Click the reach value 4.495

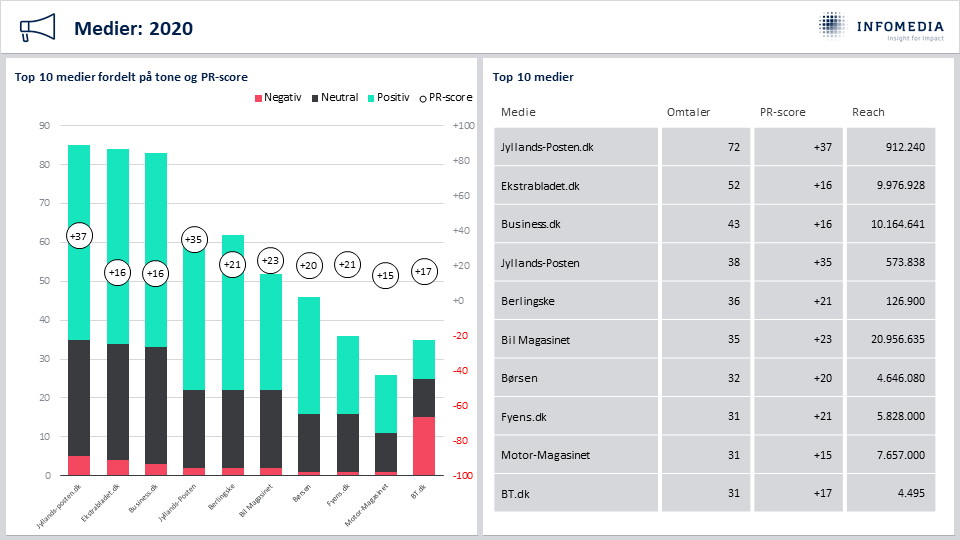(x=911, y=493)
